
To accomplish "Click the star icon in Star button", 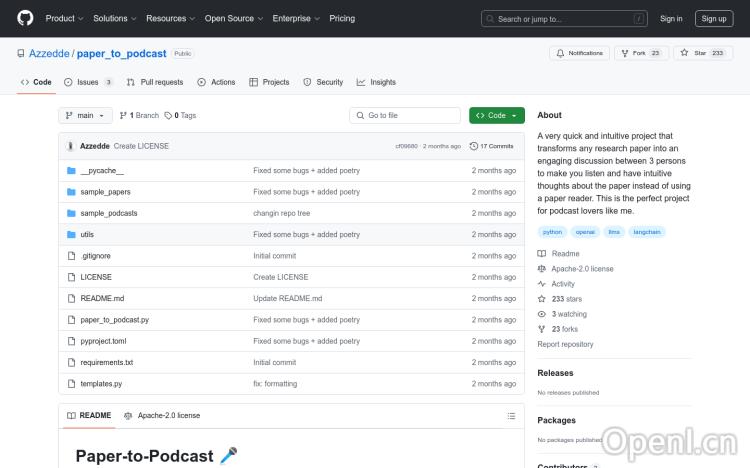I will [x=684, y=53].
